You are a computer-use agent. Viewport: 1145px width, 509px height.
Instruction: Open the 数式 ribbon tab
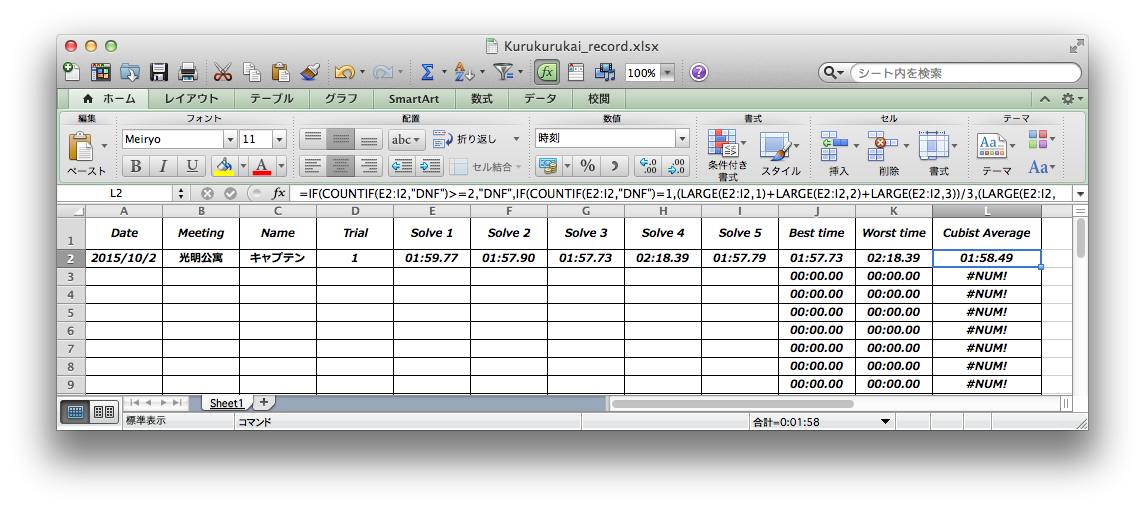[x=482, y=99]
